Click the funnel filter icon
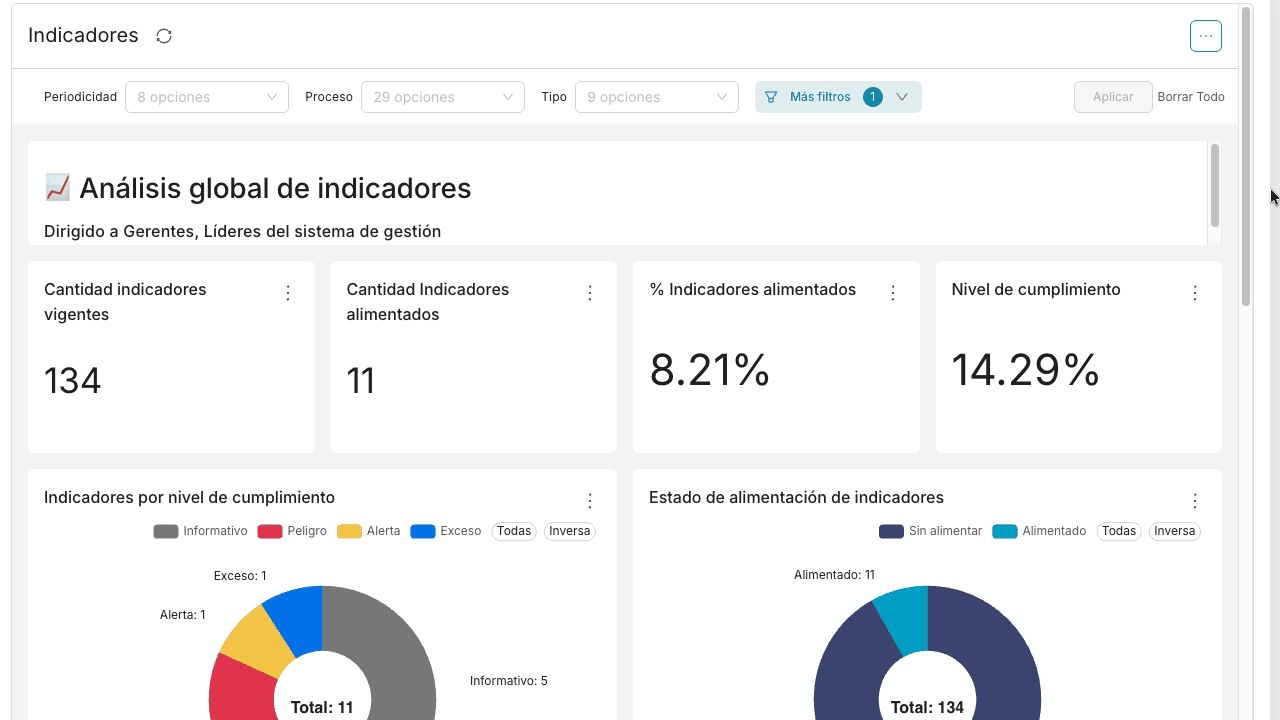The width and height of the screenshot is (1280, 720). (x=771, y=97)
